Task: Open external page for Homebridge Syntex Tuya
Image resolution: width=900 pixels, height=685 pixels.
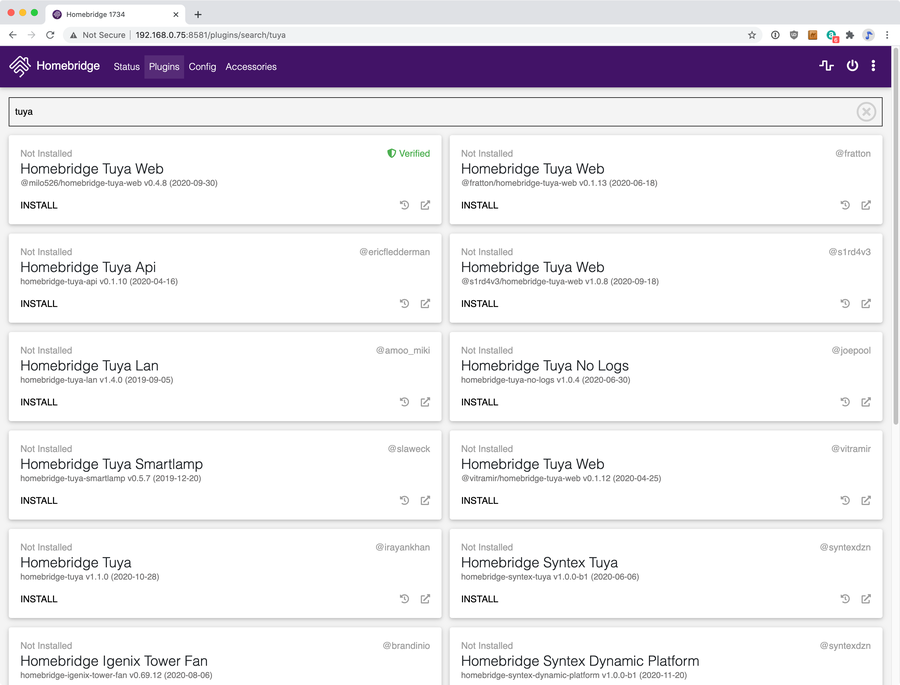Action: tap(866, 599)
